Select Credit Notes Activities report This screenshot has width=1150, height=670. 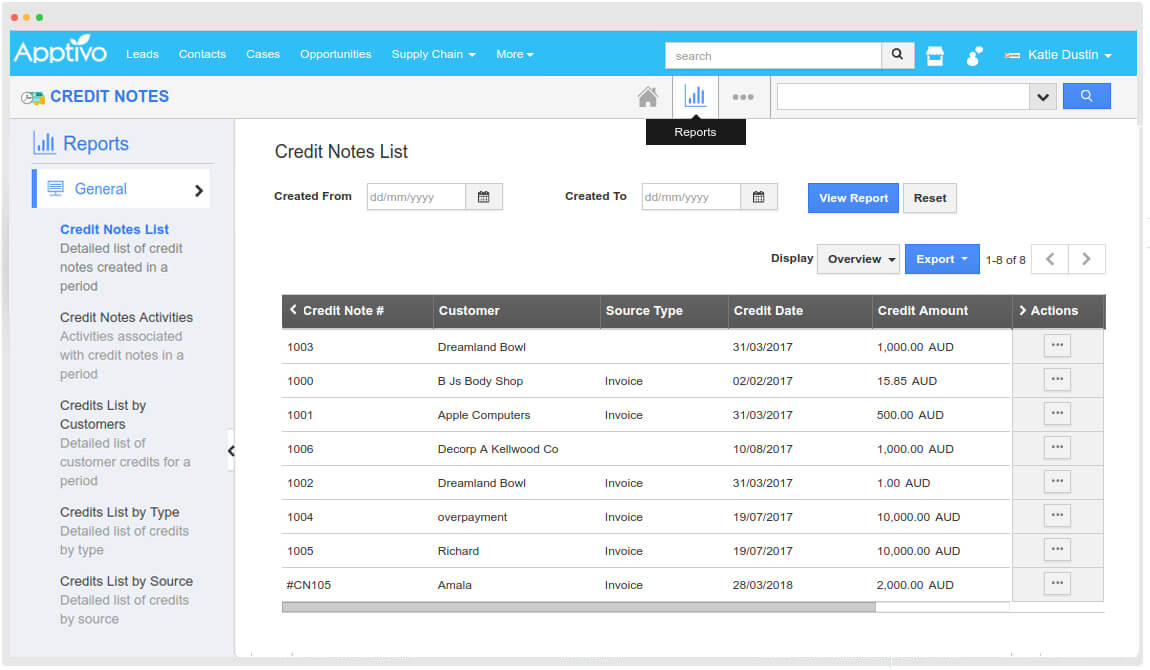tap(126, 317)
